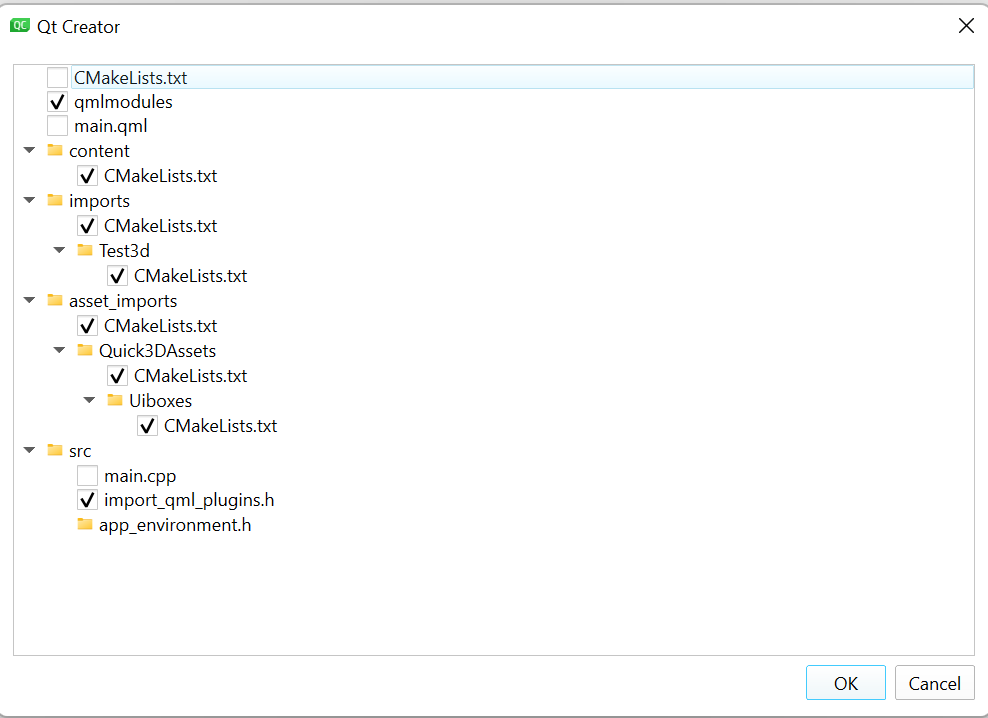
Task: Select the app_environment.h label
Action: click(175, 525)
